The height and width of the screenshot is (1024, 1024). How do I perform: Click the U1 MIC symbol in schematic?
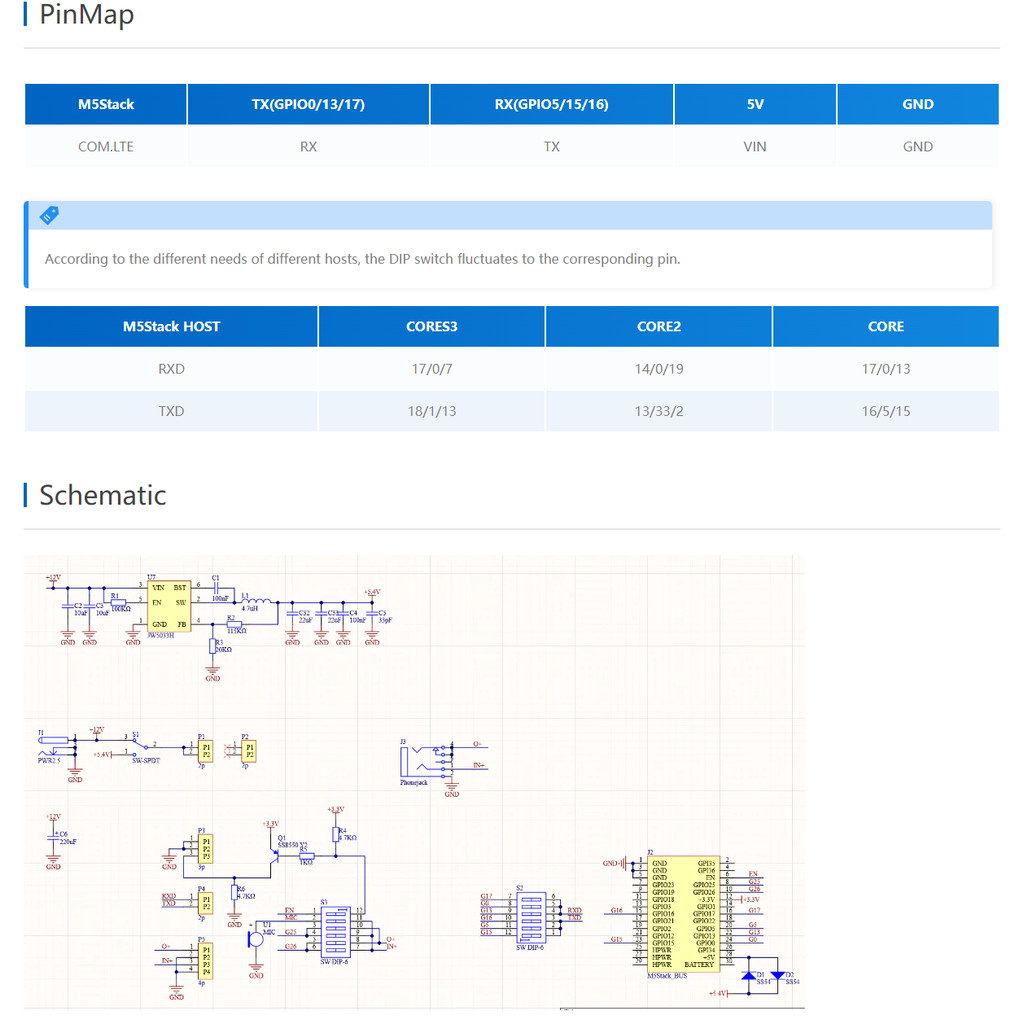[x=255, y=938]
